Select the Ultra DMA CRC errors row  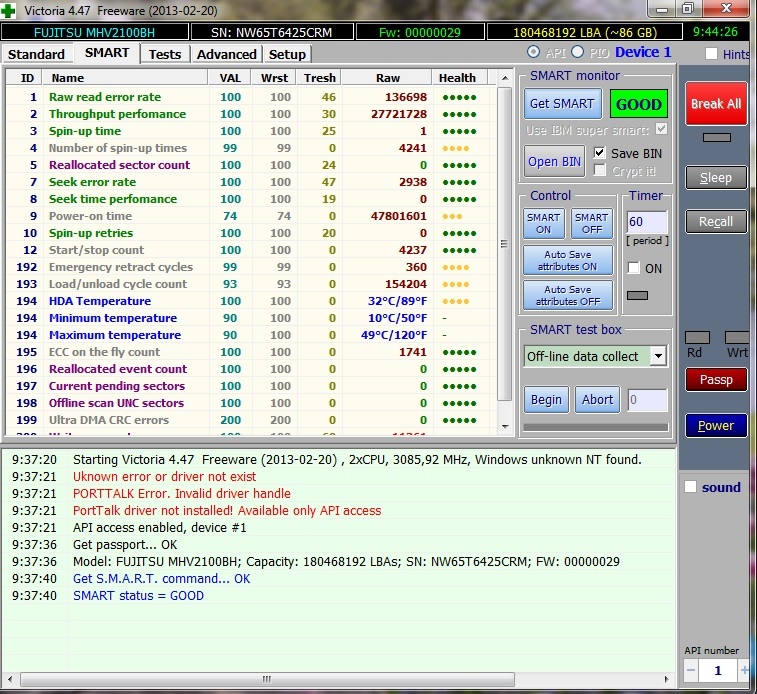click(251, 420)
